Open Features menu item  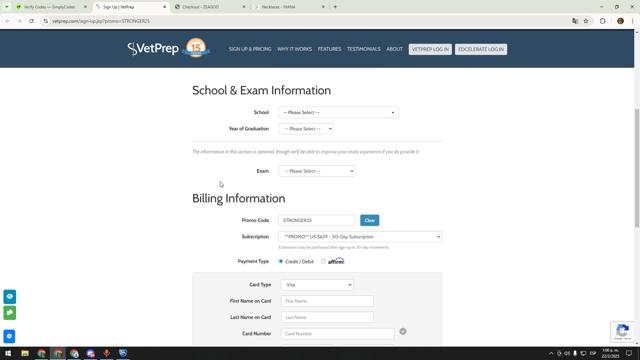click(x=329, y=49)
